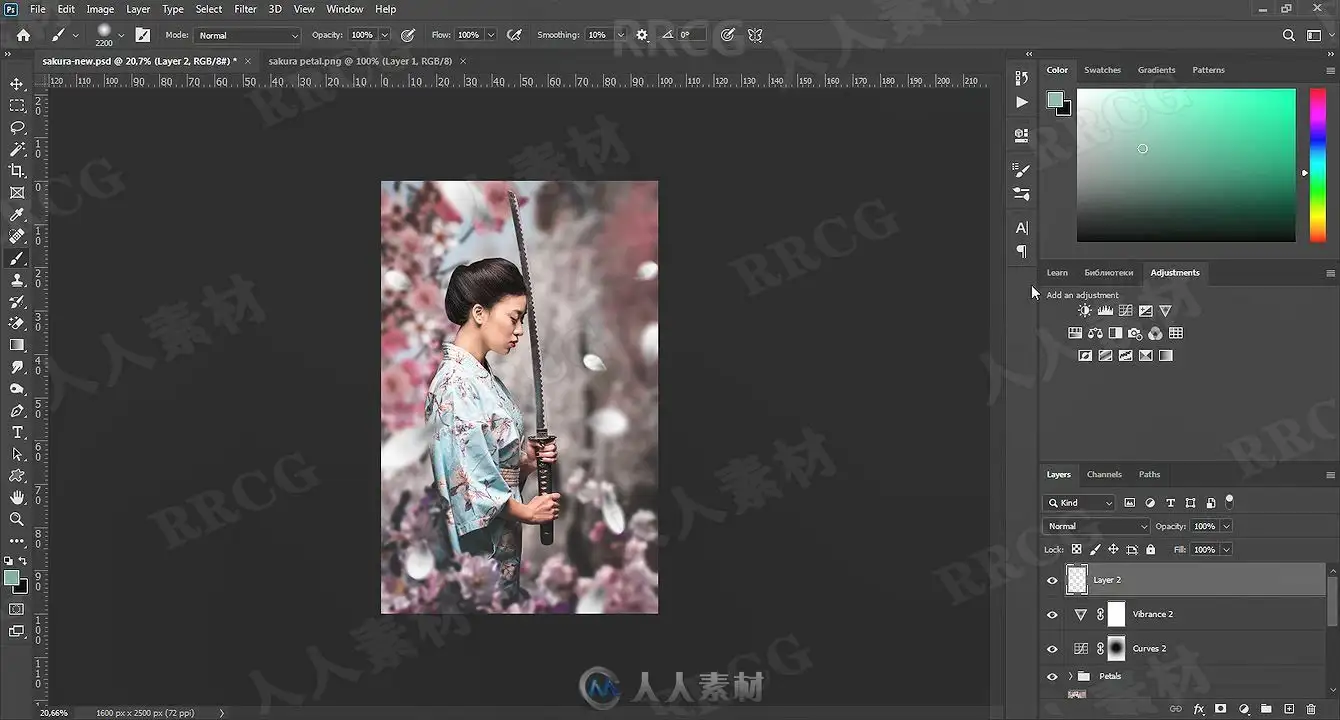
Task: Select the Pen tool
Action: (x=17, y=411)
